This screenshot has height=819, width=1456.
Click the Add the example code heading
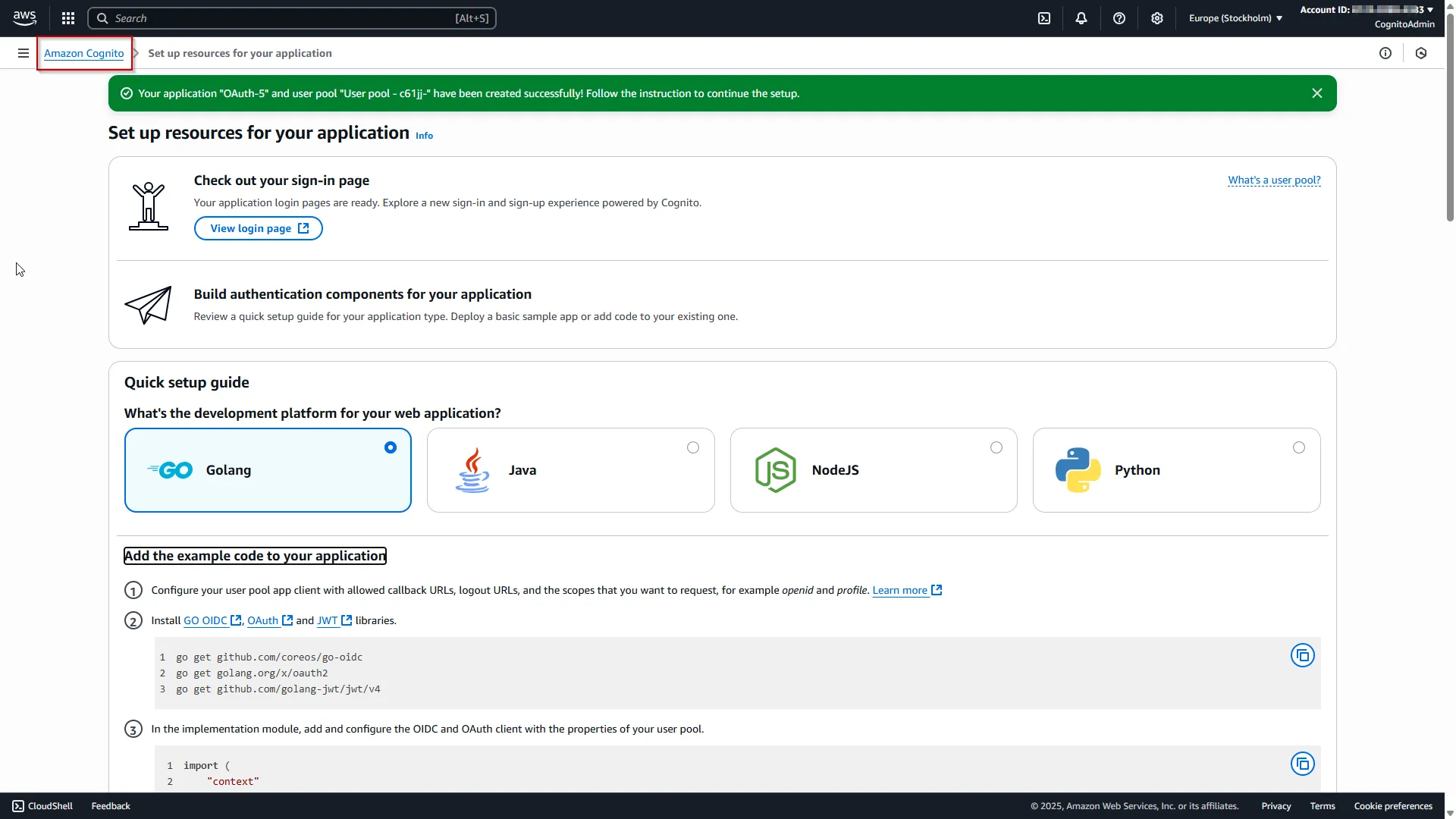click(256, 556)
